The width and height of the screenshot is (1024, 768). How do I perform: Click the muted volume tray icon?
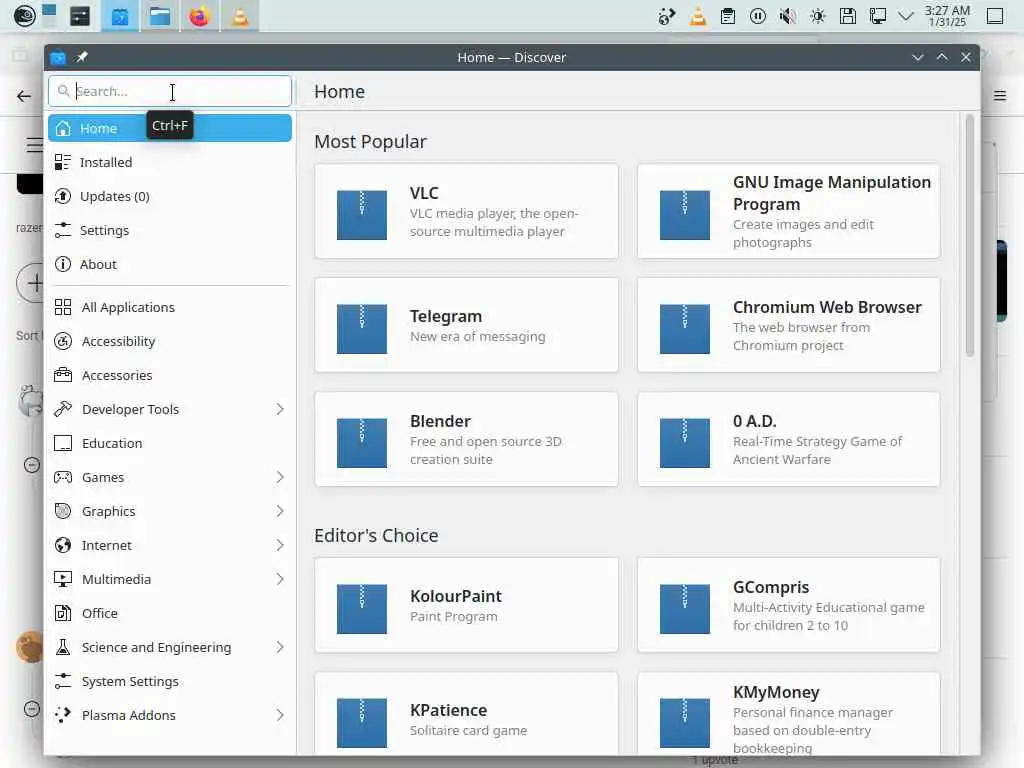coord(788,16)
